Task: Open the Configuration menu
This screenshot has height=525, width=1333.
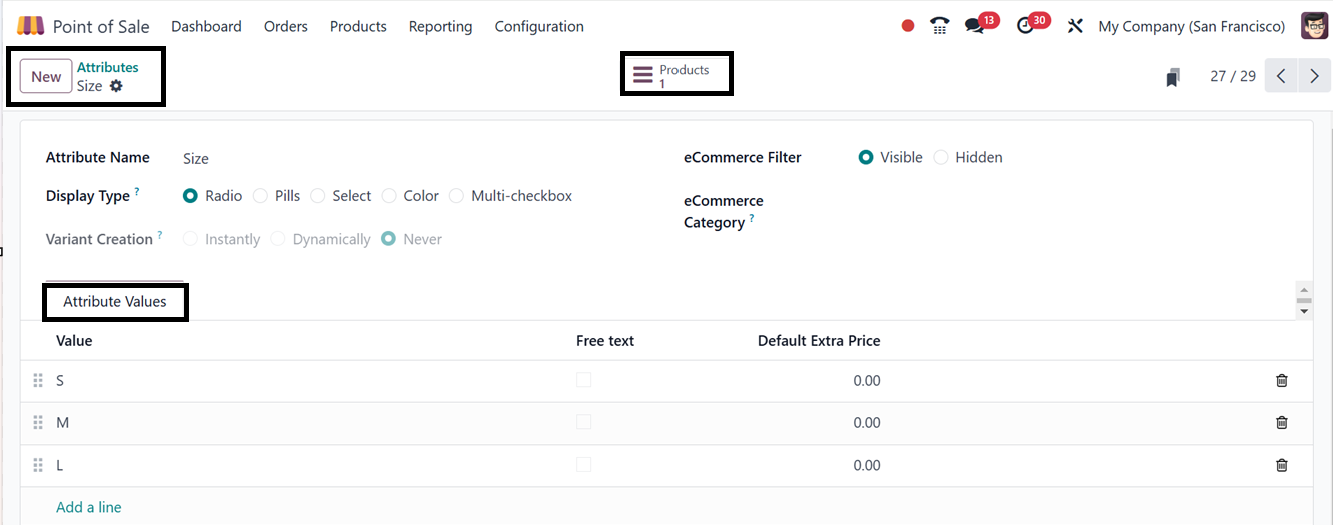Action: pyautogui.click(x=539, y=26)
